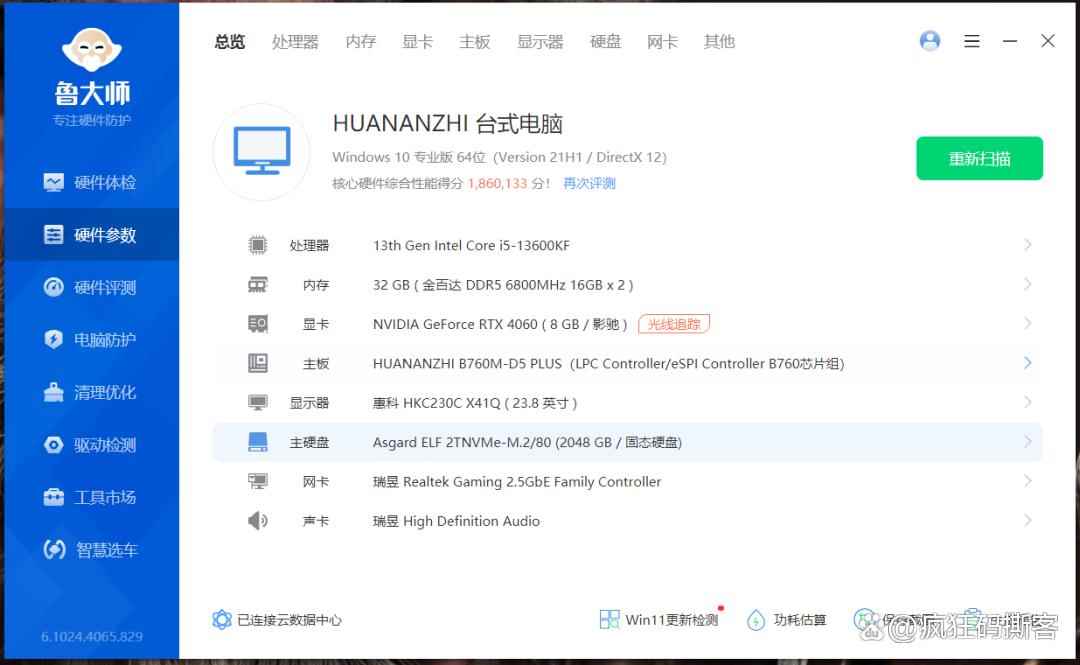Open 清理优化 in the sidebar
Viewport: 1080px width, 665px height.
pos(90,392)
